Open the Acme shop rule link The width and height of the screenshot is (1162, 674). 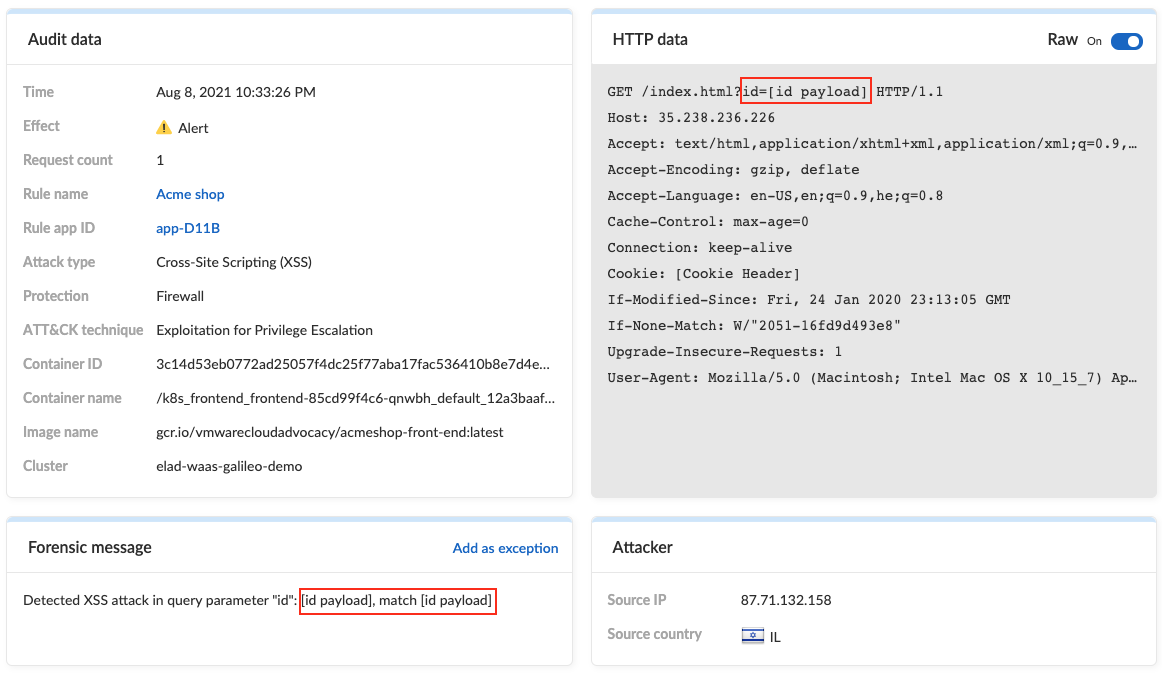[x=190, y=194]
